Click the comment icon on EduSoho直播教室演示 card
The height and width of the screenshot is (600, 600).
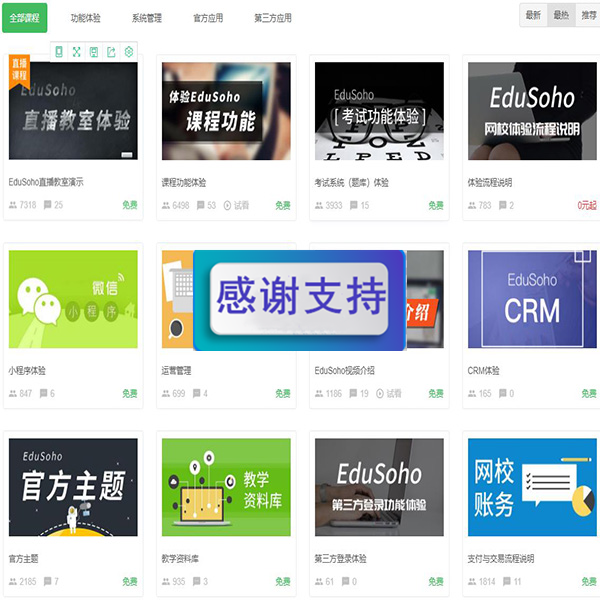[47, 205]
